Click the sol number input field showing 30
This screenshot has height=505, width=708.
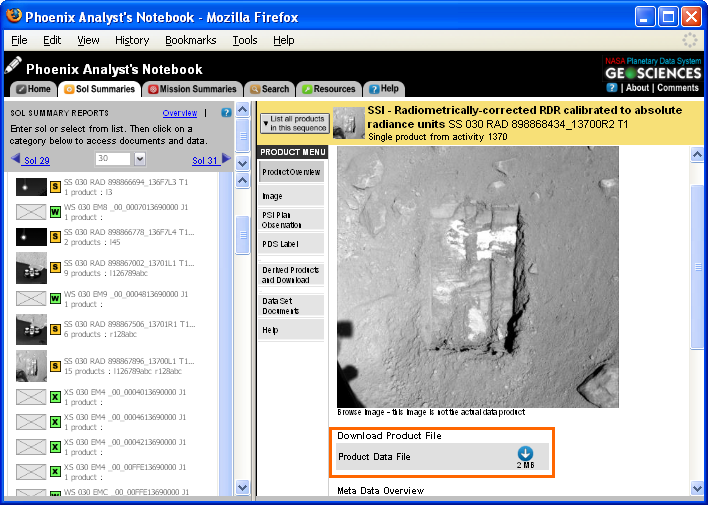(113, 159)
